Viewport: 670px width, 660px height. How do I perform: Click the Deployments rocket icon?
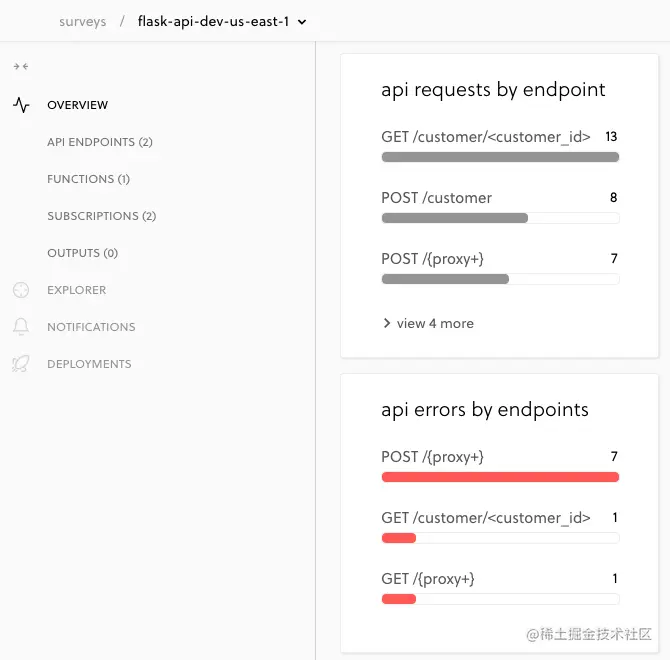point(21,364)
